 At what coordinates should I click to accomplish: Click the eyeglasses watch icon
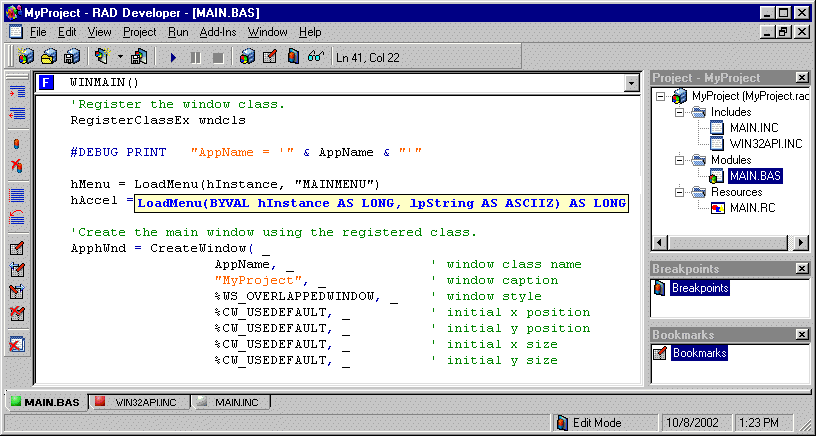coord(316,56)
